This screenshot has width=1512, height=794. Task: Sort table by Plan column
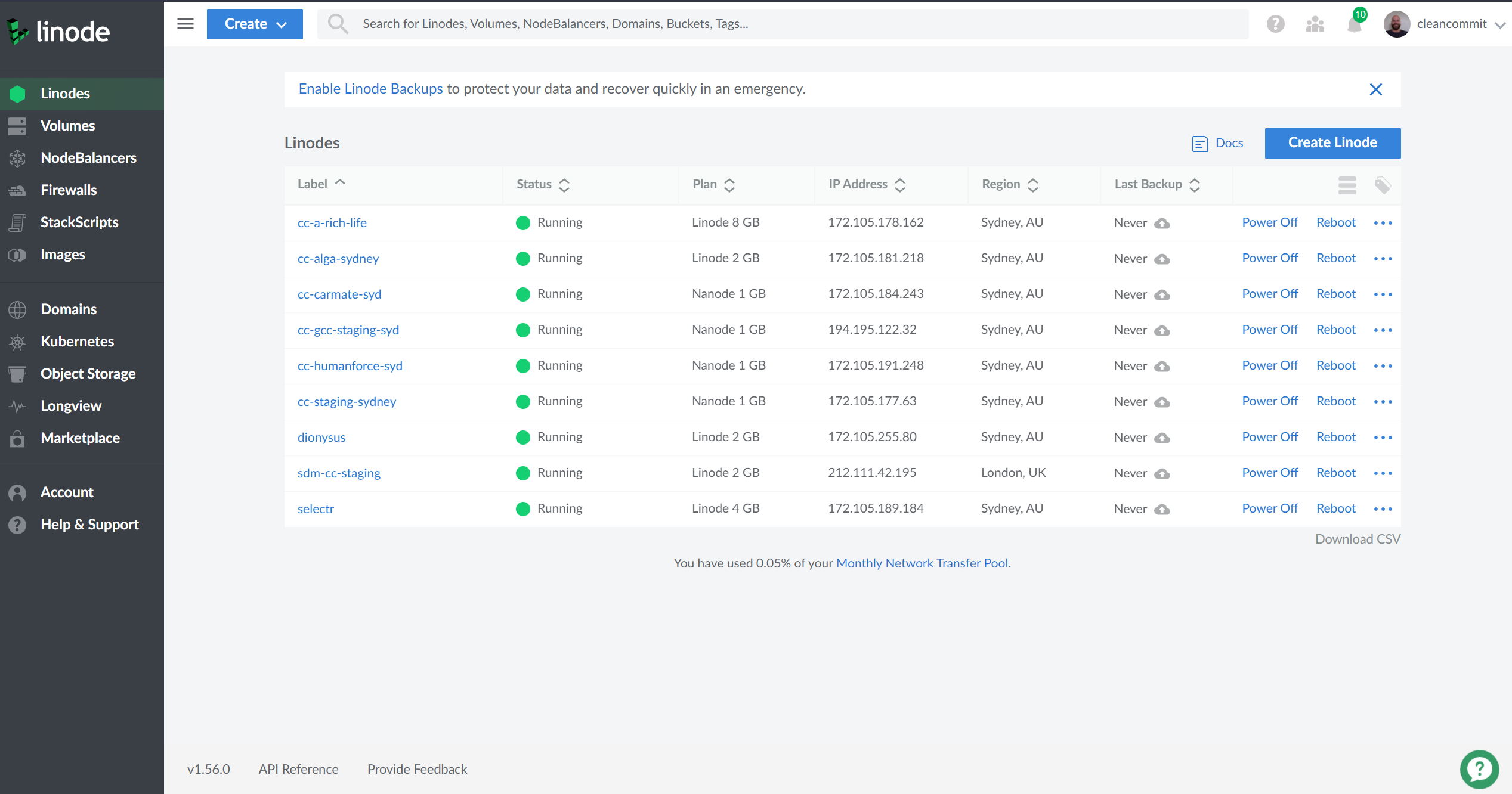(713, 185)
